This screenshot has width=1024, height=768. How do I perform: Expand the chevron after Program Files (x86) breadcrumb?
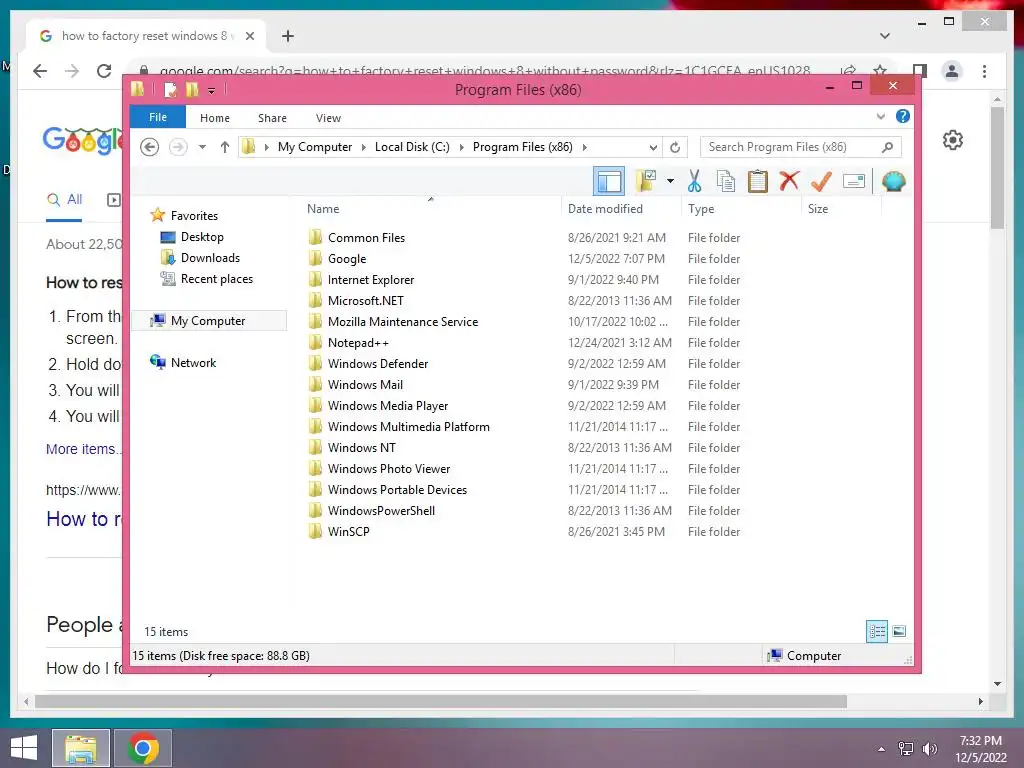584,148
